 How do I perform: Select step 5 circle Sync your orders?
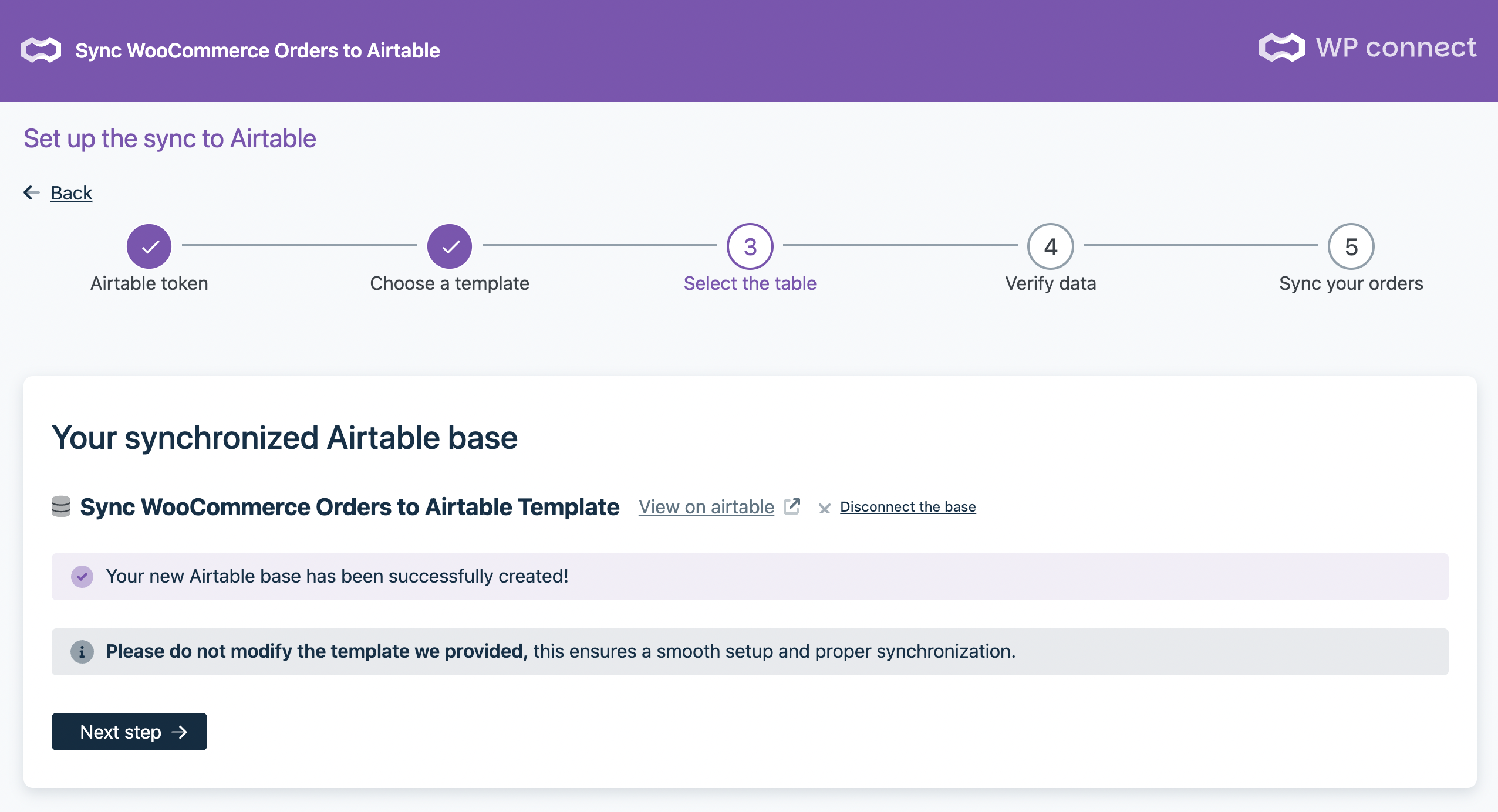(x=1351, y=246)
